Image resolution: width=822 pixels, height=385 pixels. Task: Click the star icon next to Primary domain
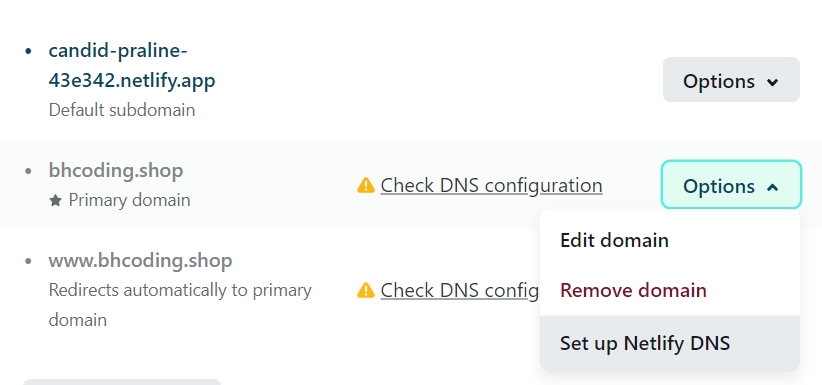tap(56, 200)
